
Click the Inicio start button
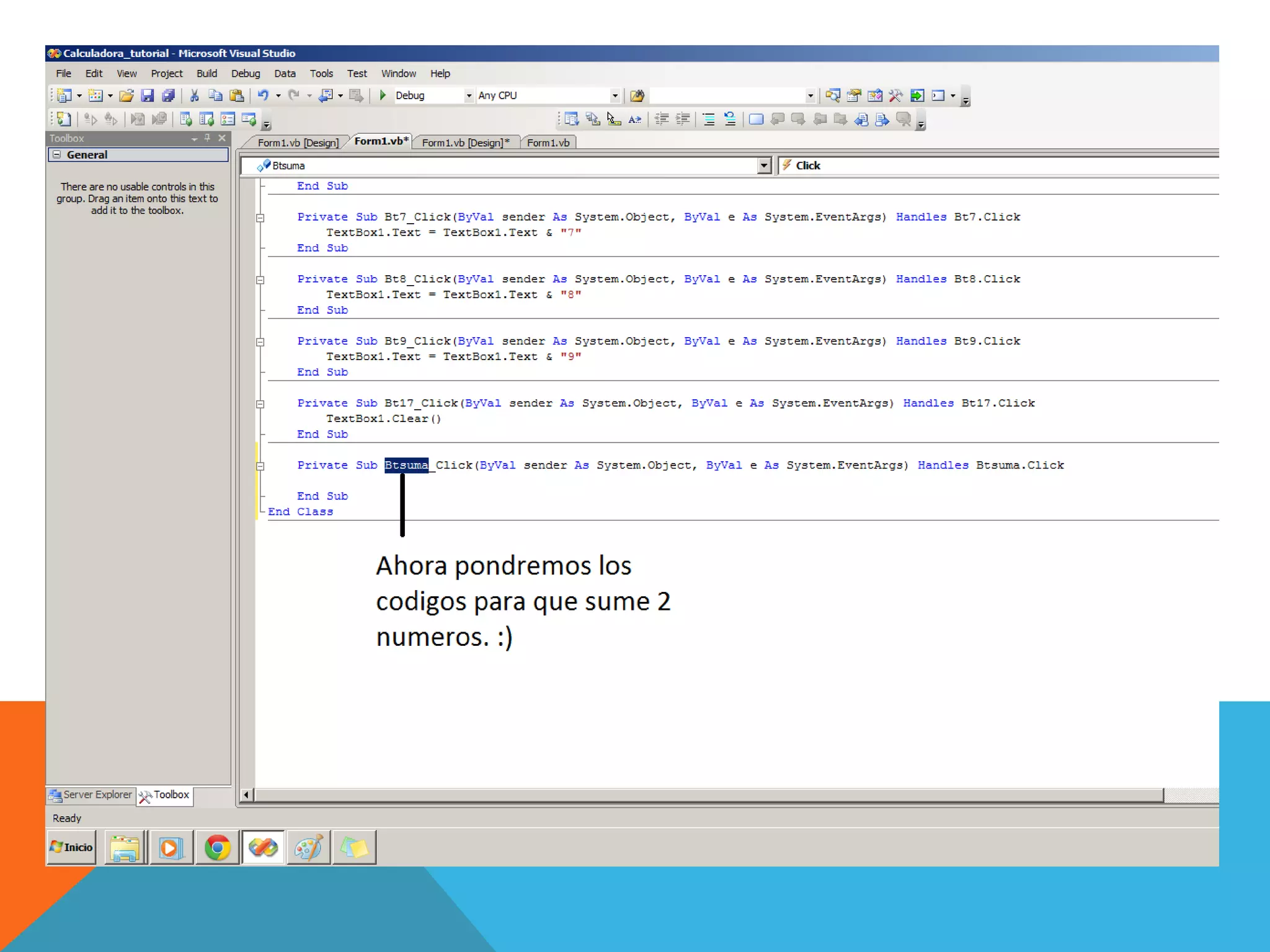(72, 847)
